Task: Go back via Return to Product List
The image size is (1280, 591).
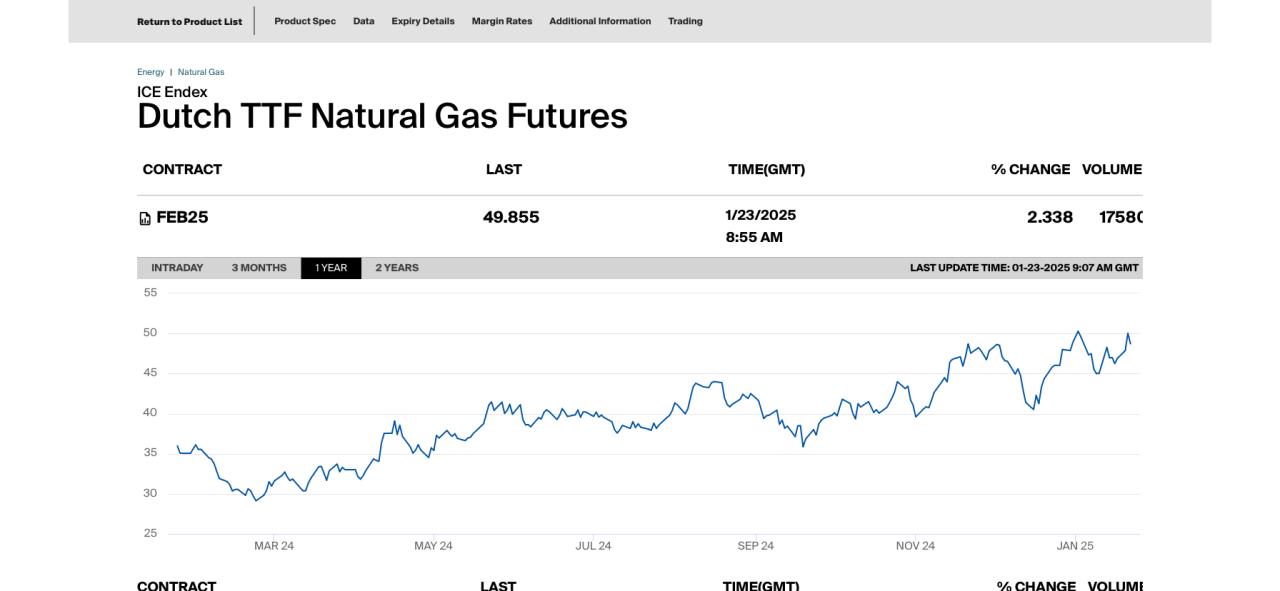Action: (189, 21)
